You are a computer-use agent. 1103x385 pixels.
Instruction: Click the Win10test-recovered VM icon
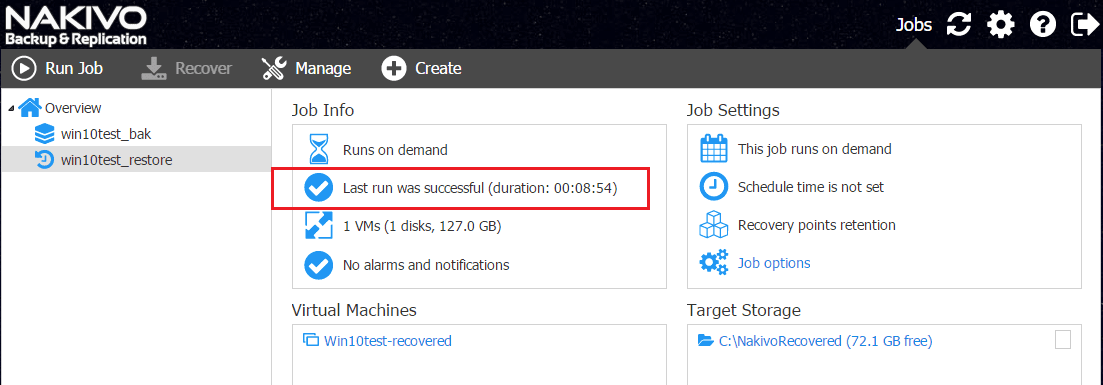(310, 341)
